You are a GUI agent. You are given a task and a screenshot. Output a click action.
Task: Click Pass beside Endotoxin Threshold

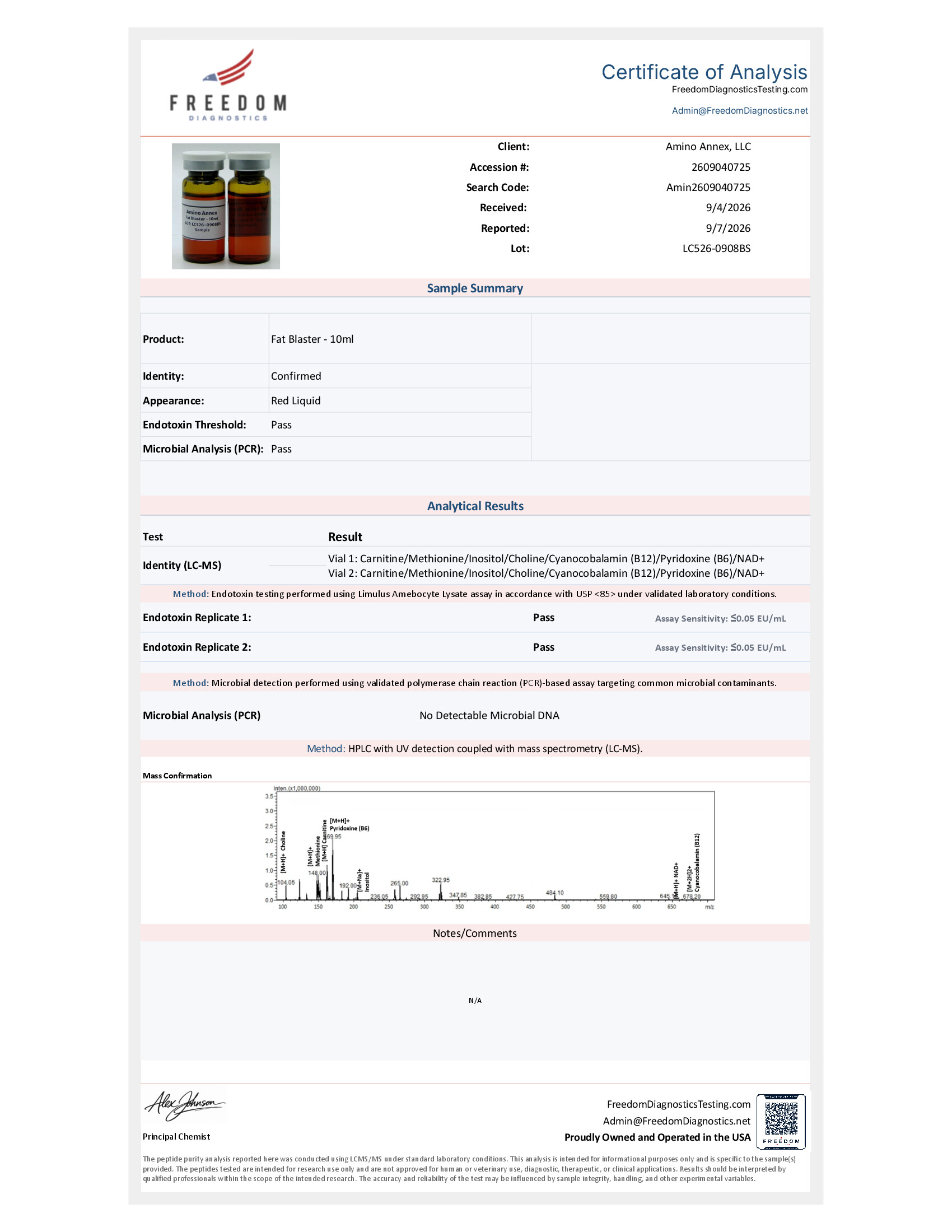281,425
